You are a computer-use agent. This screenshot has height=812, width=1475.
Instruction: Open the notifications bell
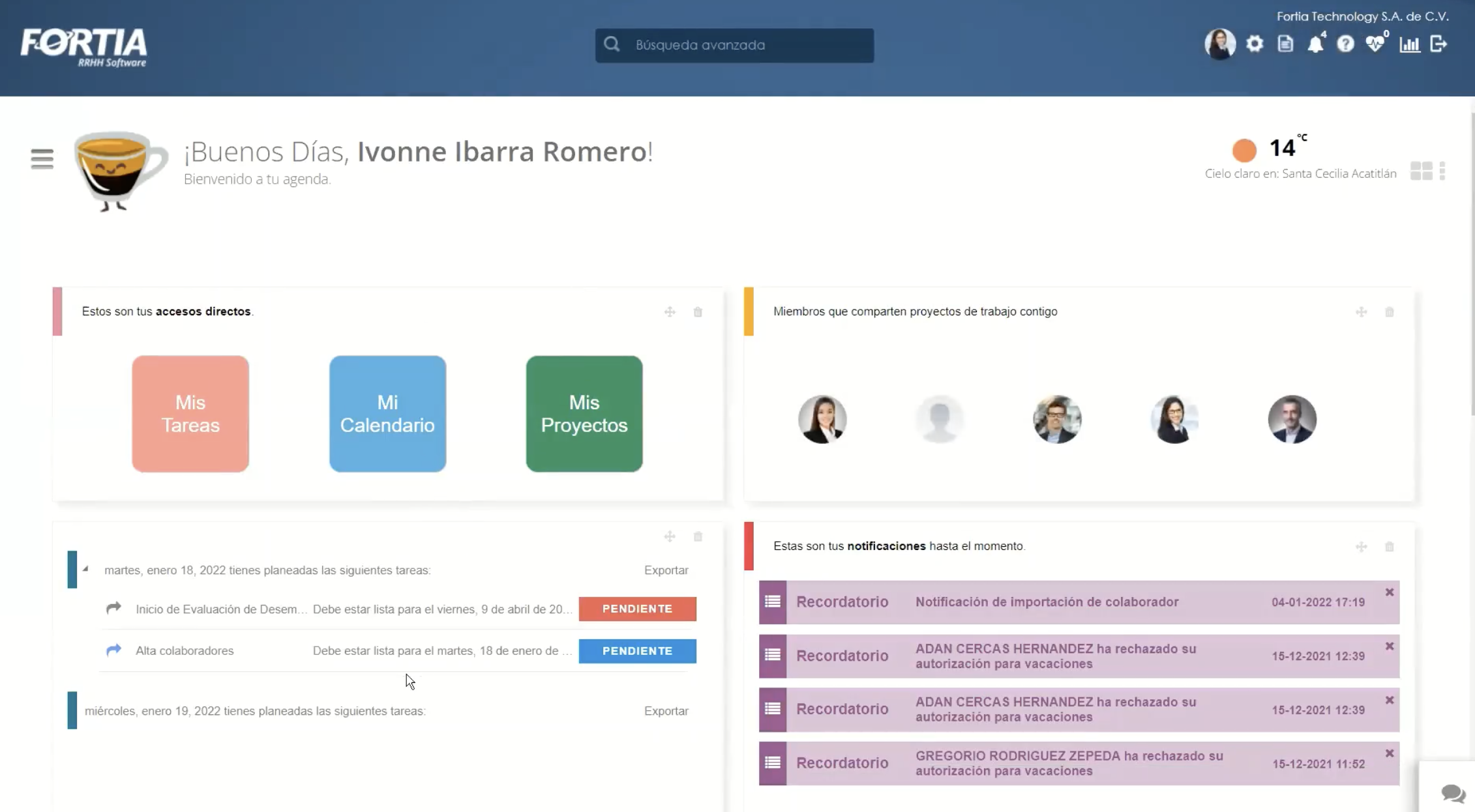point(1315,44)
